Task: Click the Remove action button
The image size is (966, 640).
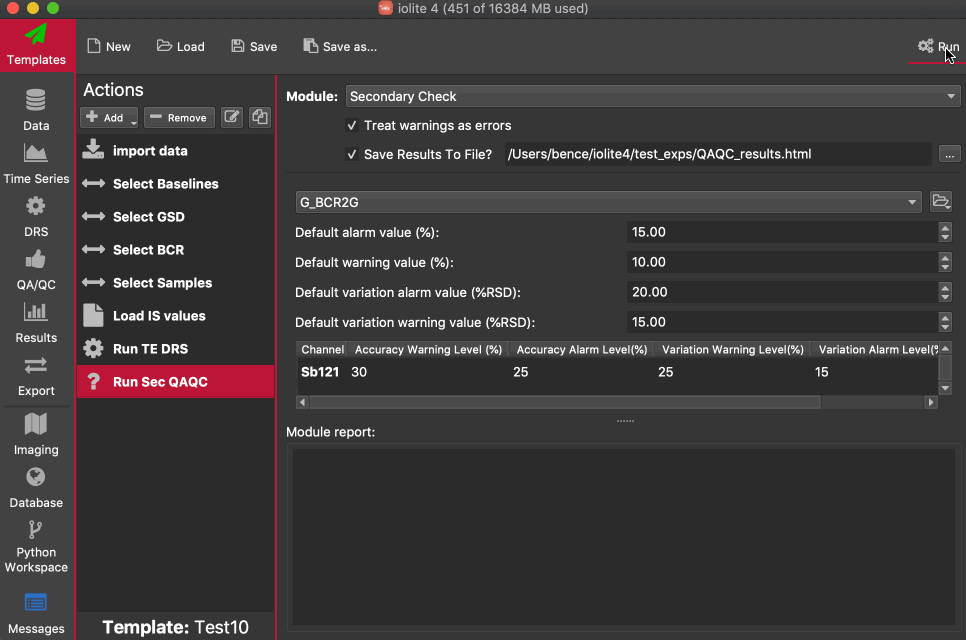Action: (x=178, y=117)
